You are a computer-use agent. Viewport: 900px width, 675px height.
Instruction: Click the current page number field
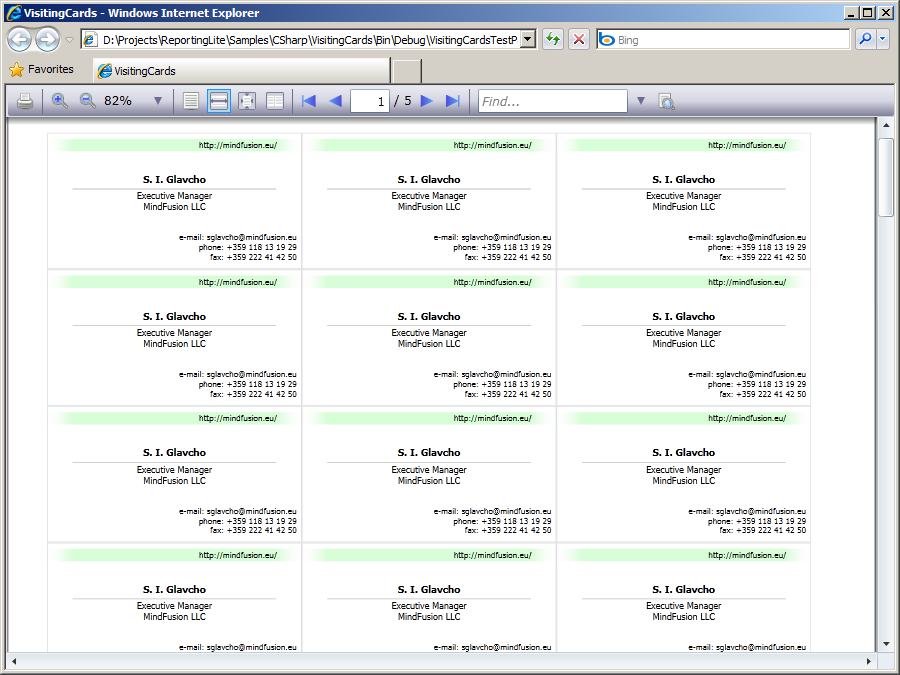370,101
